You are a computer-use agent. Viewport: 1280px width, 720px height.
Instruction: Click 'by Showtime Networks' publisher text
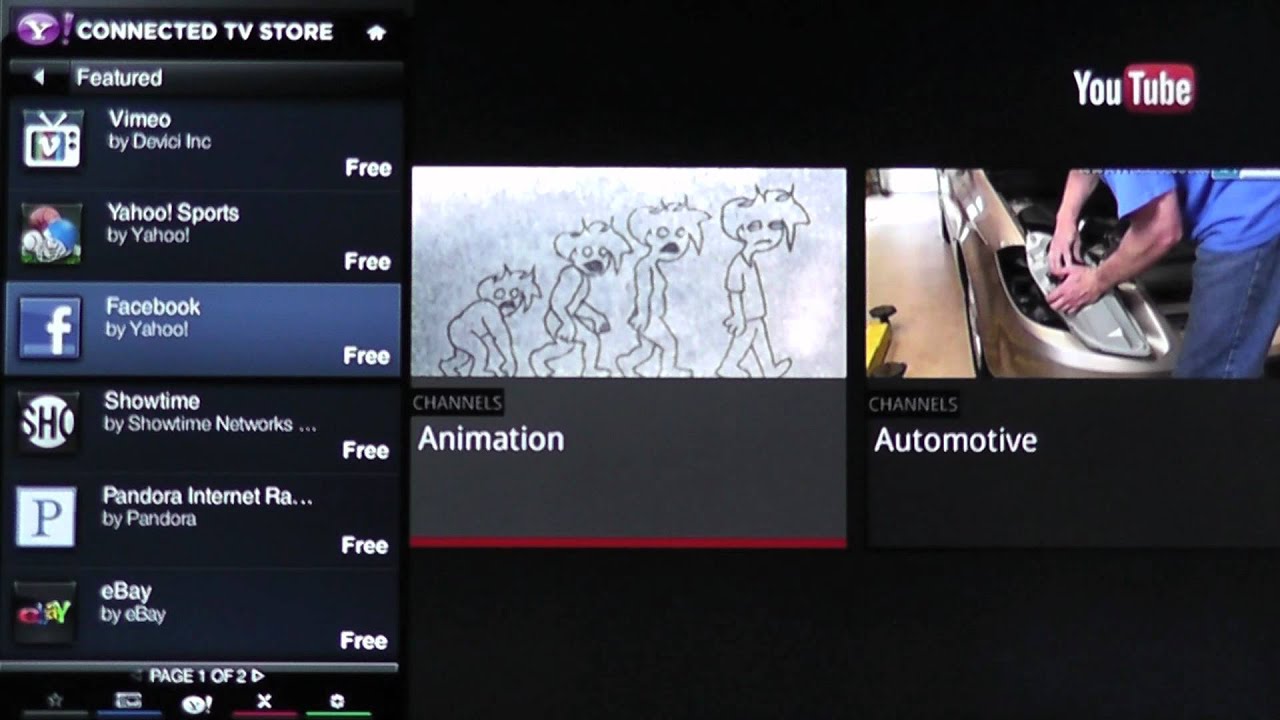click(210, 425)
